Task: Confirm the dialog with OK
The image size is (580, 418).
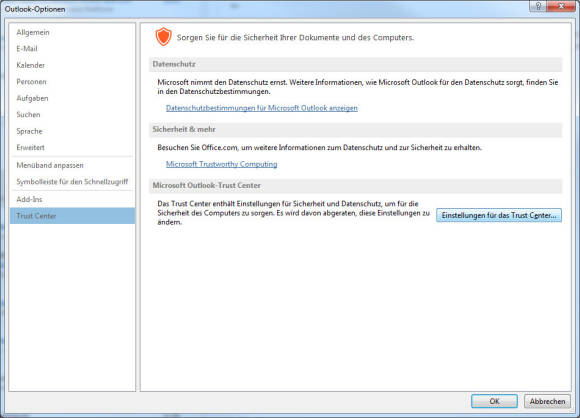Action: click(494, 401)
